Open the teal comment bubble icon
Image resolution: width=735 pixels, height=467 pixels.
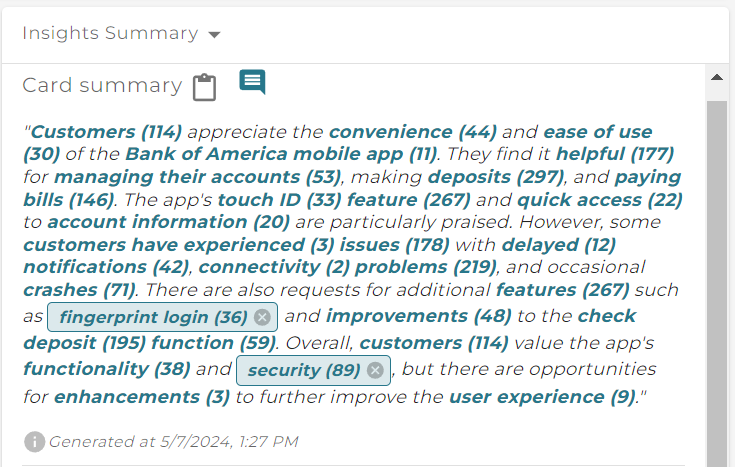point(252,82)
